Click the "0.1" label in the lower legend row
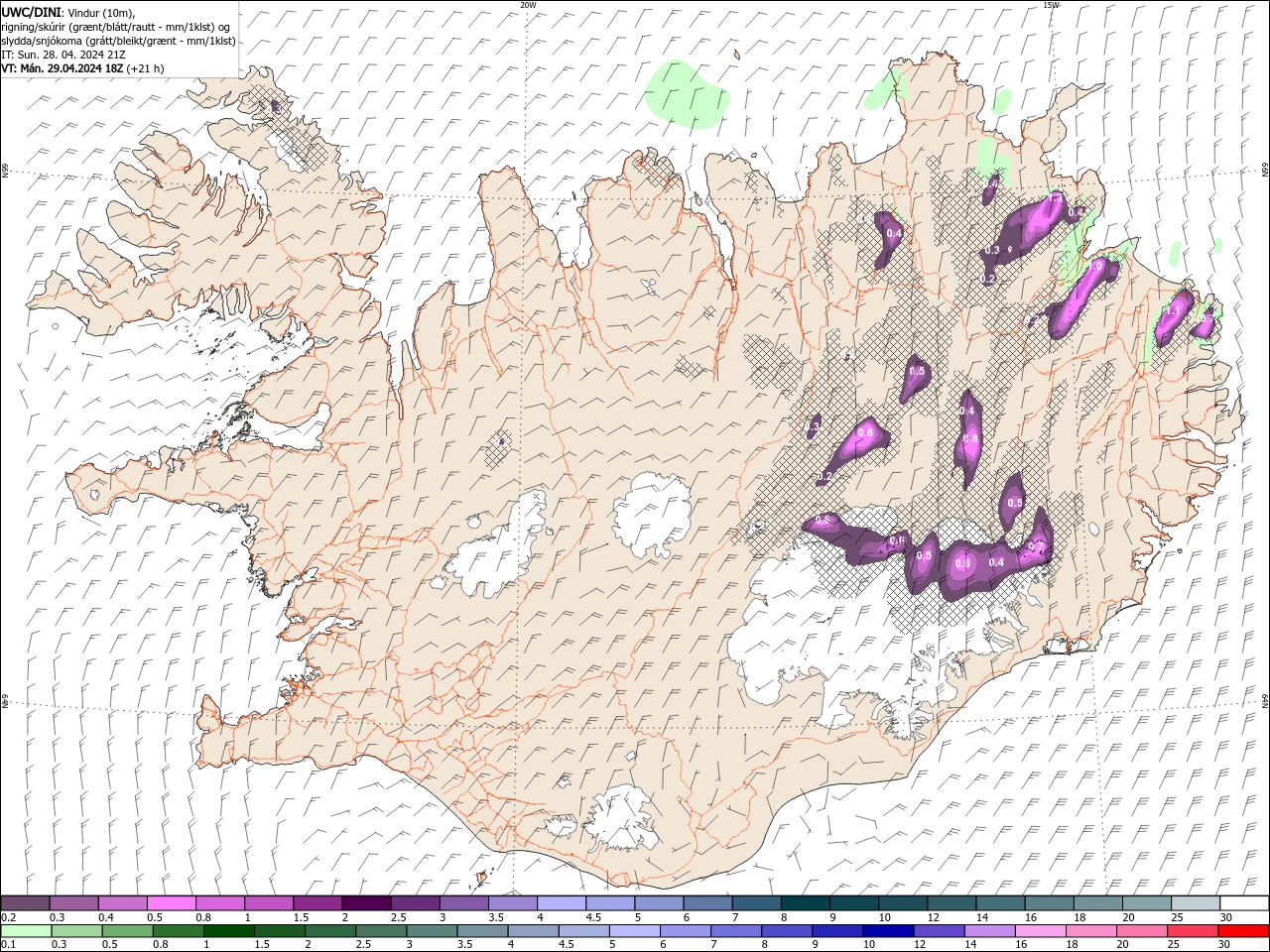 9,945
